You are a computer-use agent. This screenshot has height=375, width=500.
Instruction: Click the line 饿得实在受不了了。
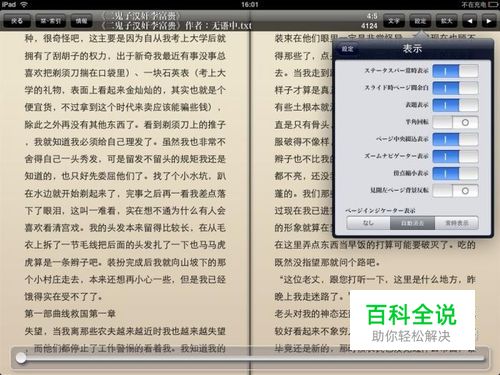click(x=64, y=296)
